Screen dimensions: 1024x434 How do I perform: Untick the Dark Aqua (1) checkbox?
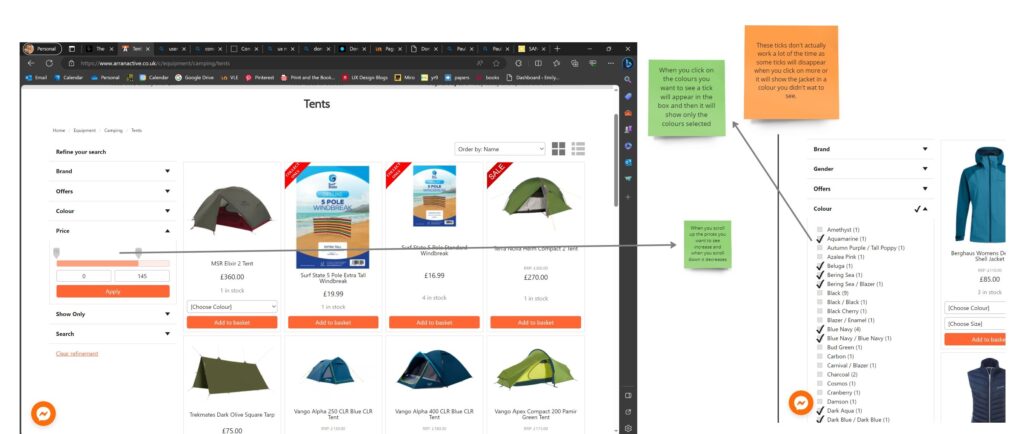click(820, 411)
